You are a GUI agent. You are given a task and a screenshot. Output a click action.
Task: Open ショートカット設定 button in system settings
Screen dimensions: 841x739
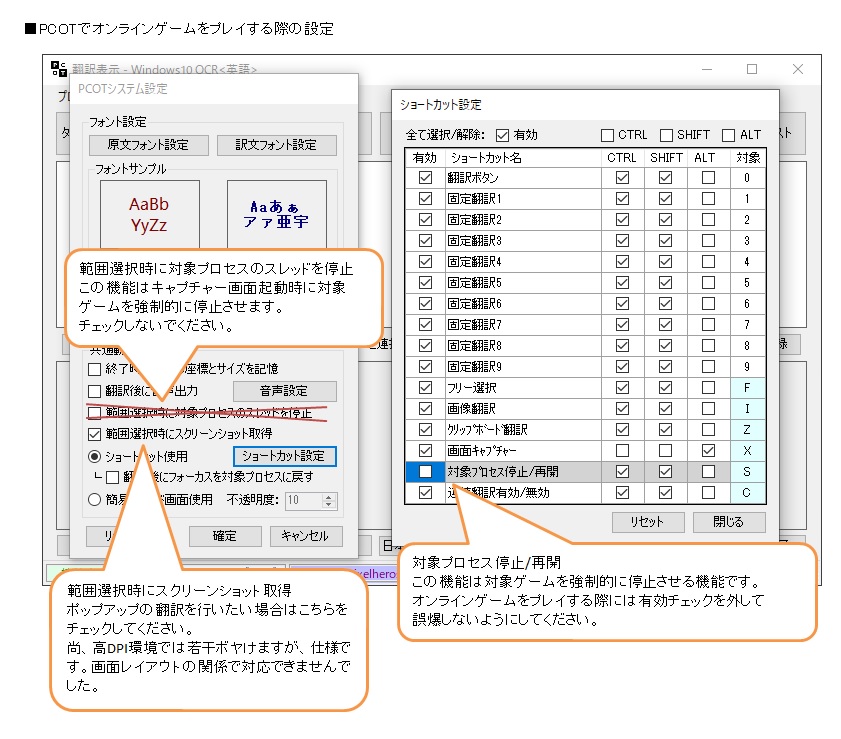point(284,456)
